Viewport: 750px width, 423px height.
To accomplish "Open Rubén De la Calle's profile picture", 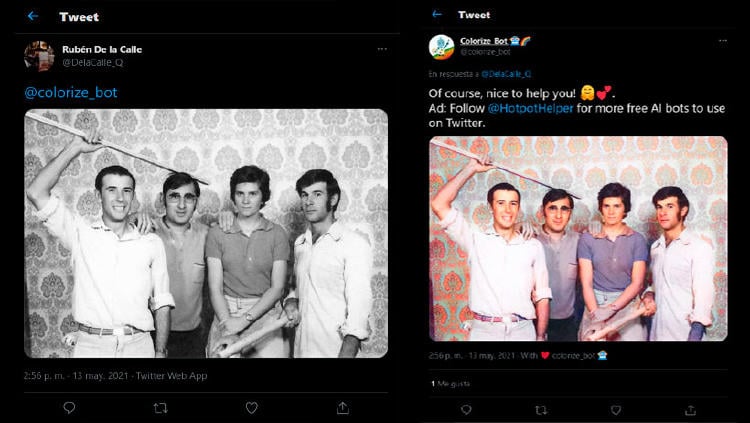I will tap(39, 55).
